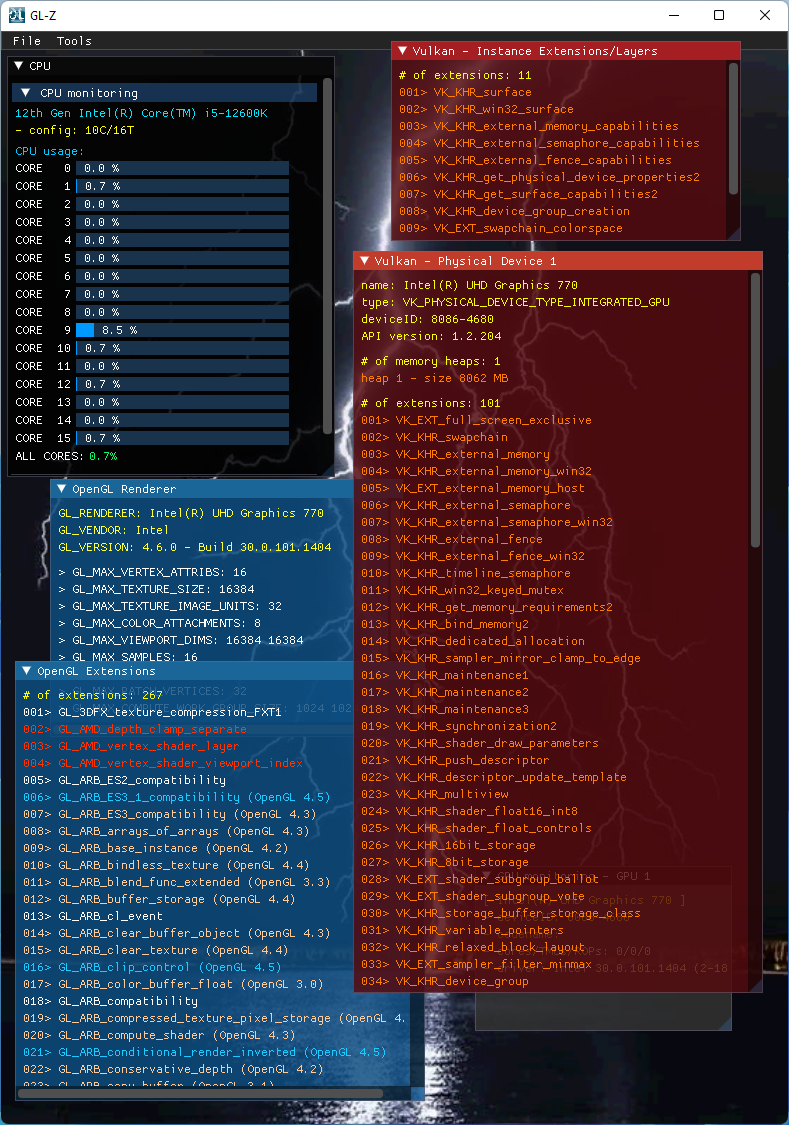Click scrollbar in Vulkan Physical Device window

point(755,410)
